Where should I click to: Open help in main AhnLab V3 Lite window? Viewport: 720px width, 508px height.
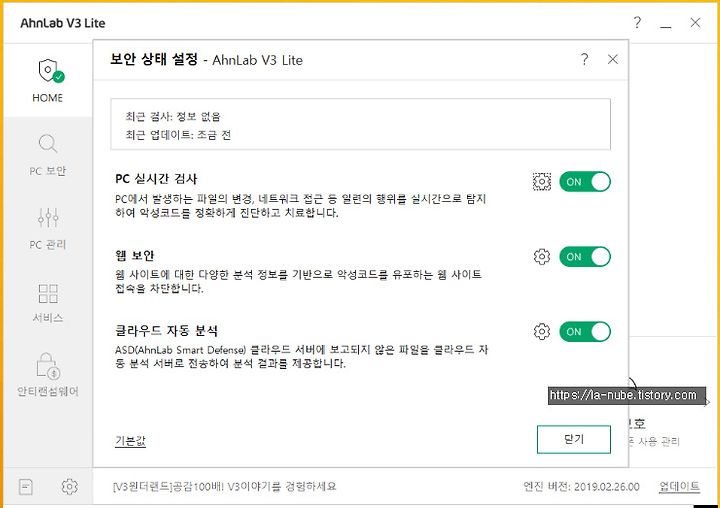637,23
